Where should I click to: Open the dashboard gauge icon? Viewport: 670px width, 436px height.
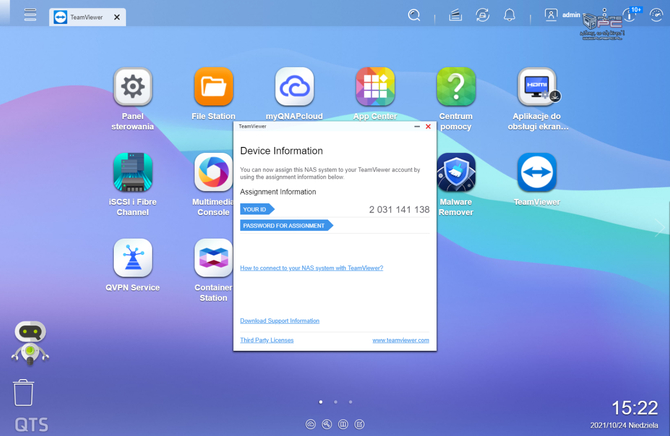click(x=656, y=15)
